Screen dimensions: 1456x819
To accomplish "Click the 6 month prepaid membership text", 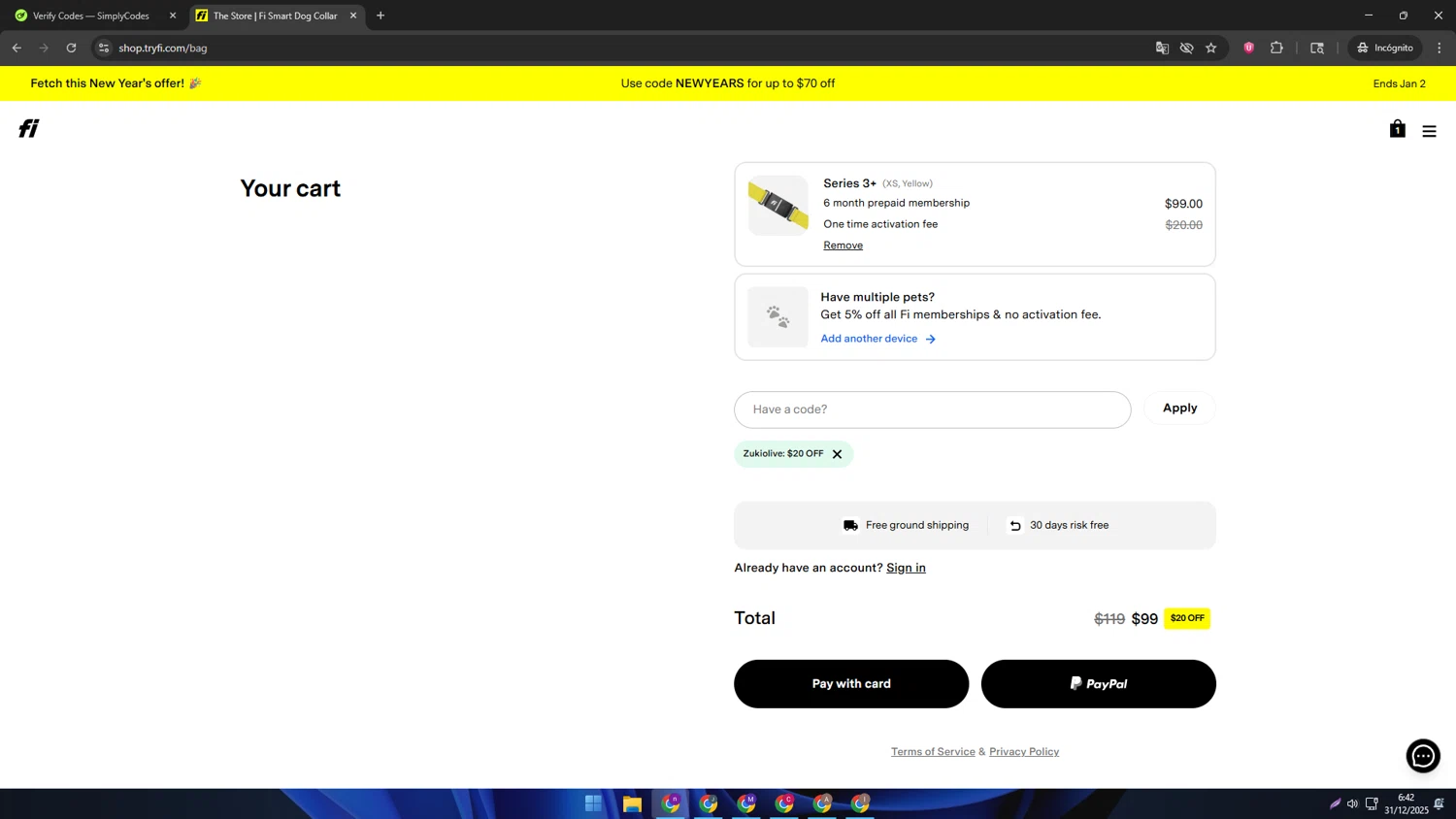I will click(896, 203).
